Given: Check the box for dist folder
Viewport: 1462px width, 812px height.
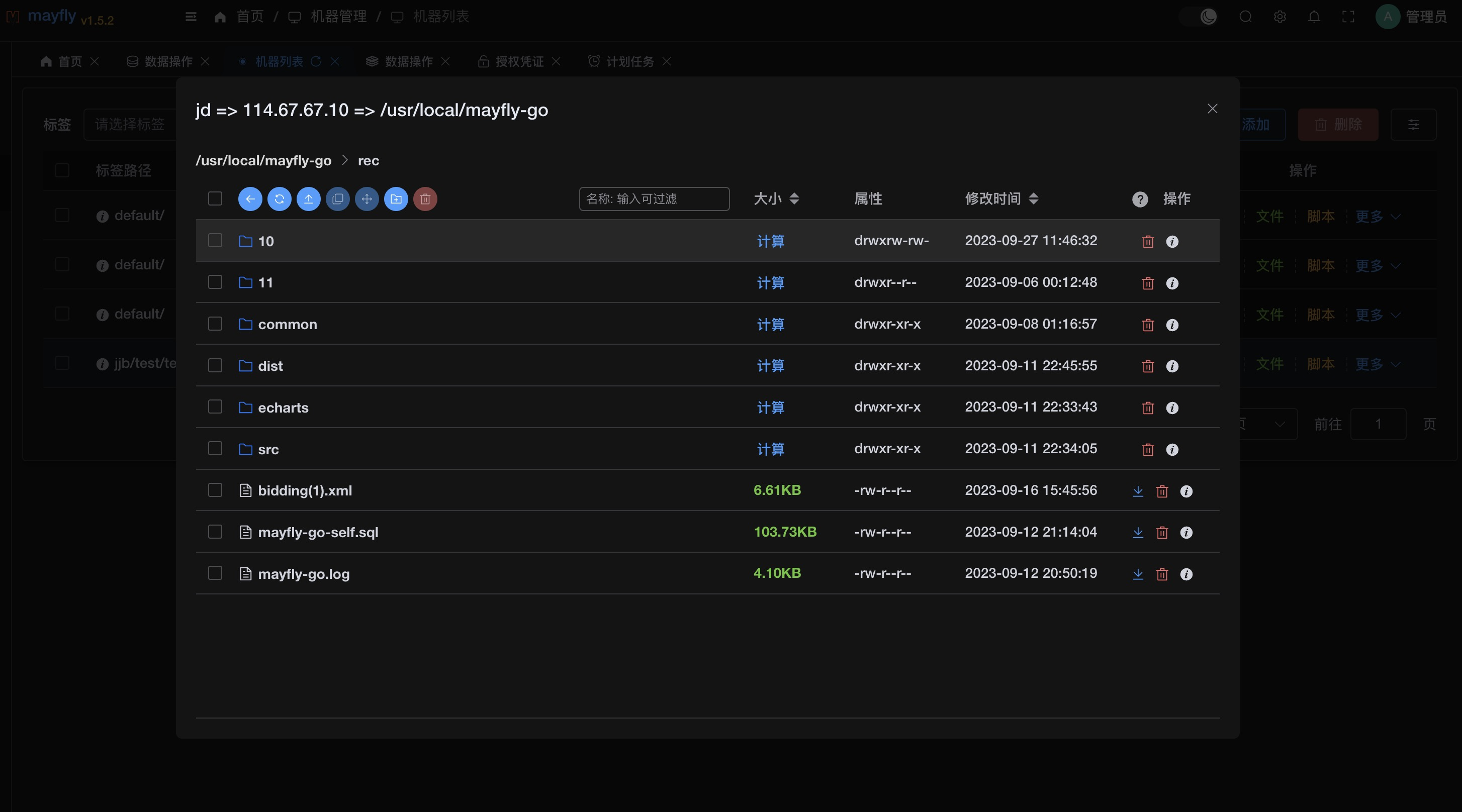Looking at the screenshot, I should pos(215,365).
